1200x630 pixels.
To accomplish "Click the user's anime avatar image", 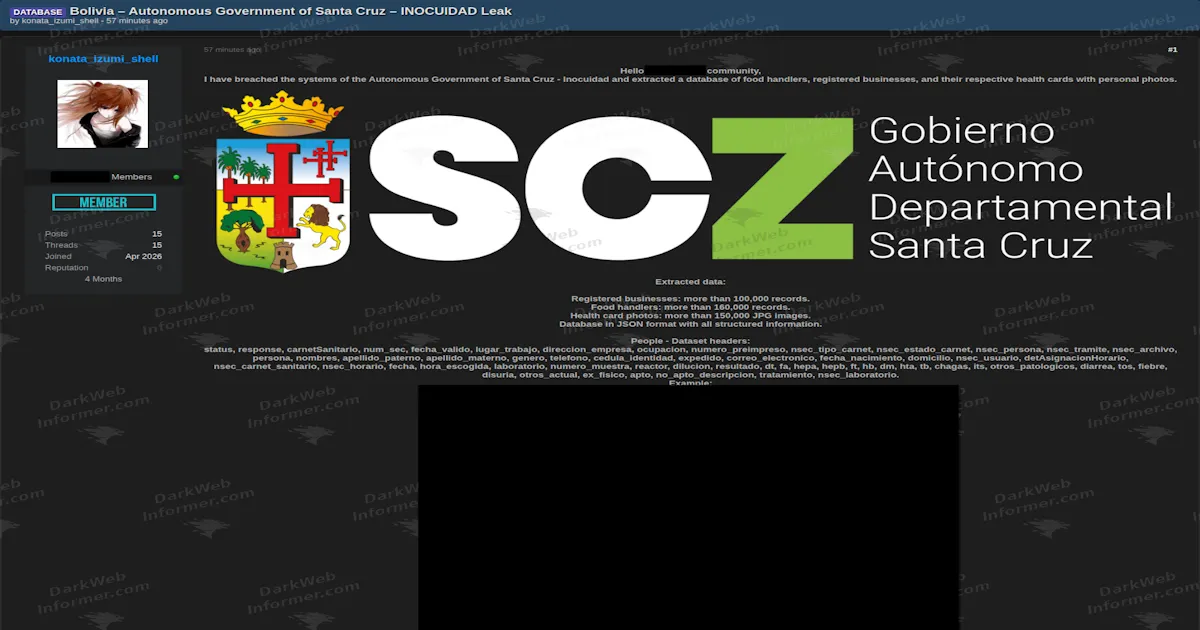I will tap(103, 114).
